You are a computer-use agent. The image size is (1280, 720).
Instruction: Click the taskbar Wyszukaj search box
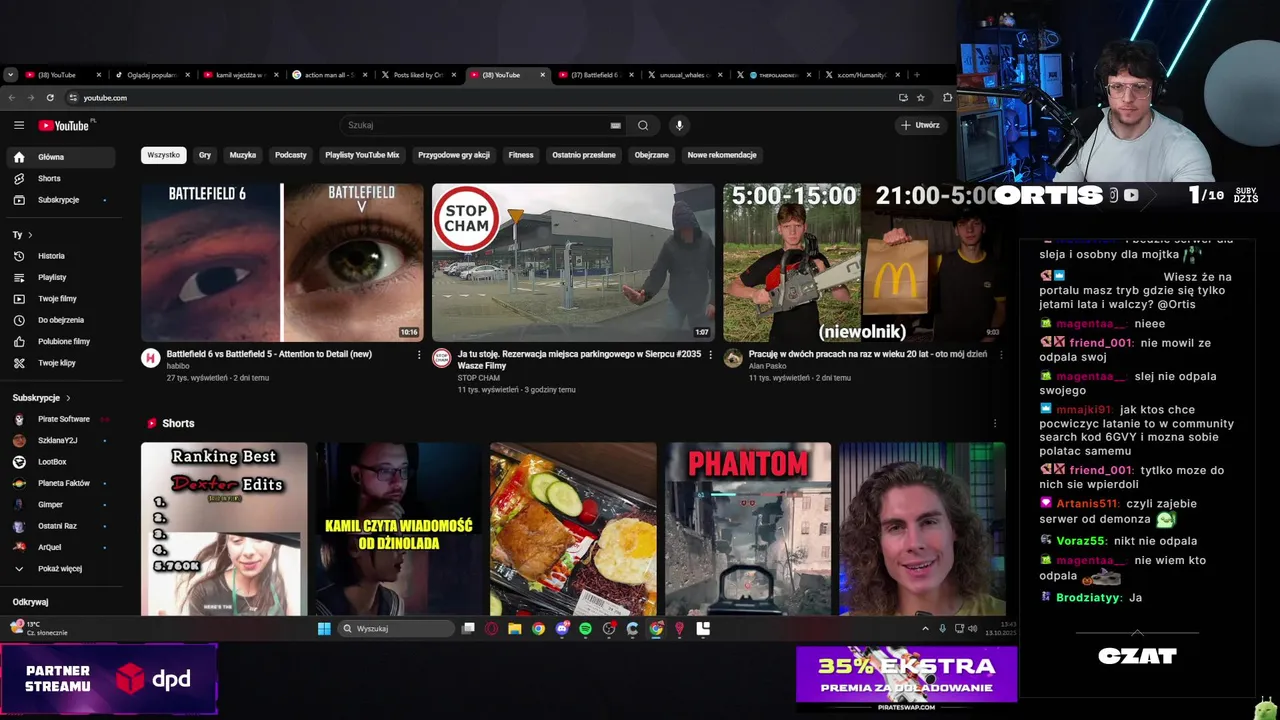(396, 629)
